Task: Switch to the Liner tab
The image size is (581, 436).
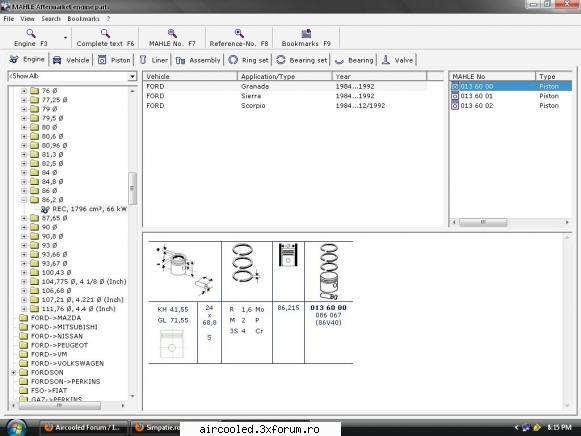Action: click(x=154, y=60)
